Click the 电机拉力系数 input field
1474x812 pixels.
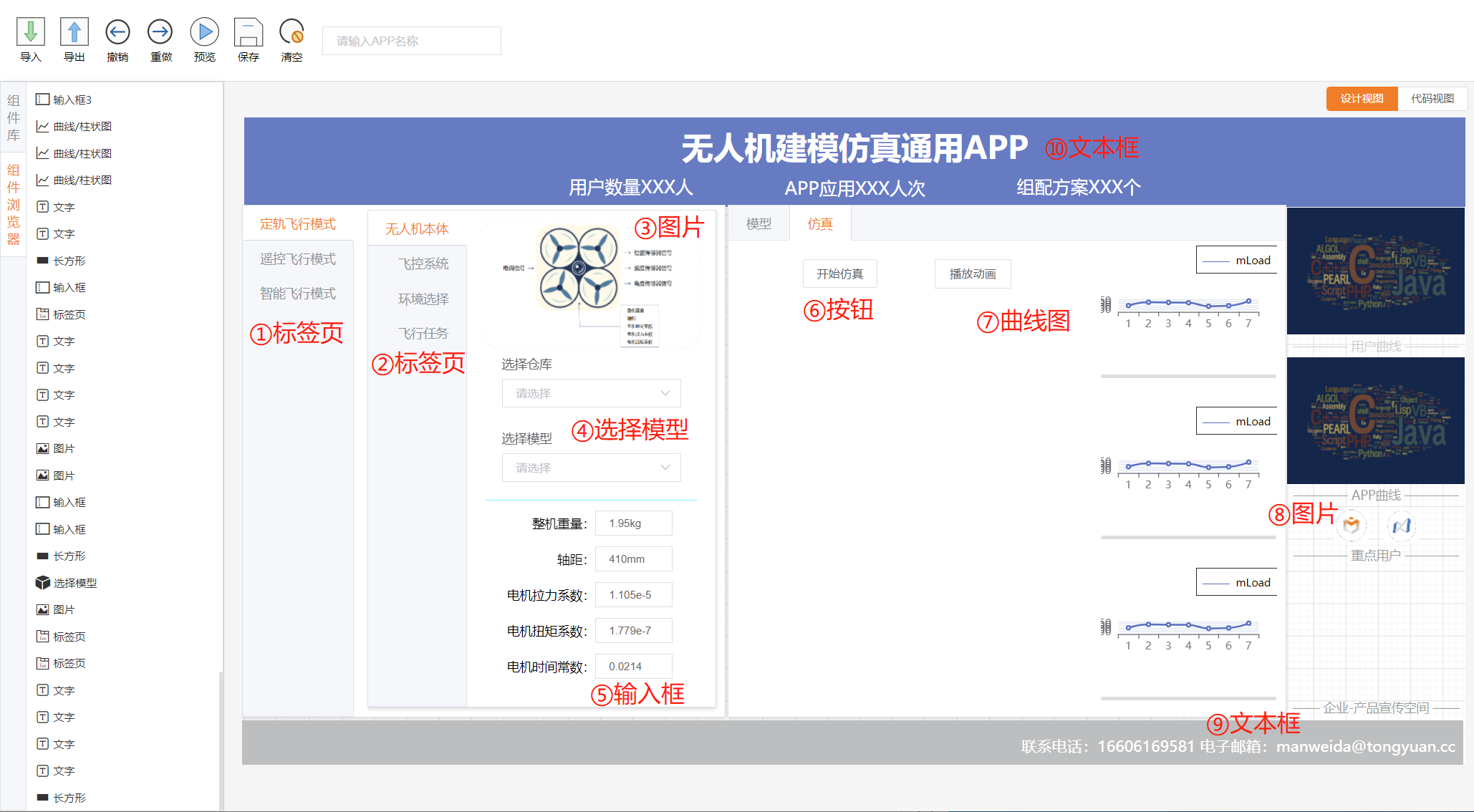tap(633, 595)
